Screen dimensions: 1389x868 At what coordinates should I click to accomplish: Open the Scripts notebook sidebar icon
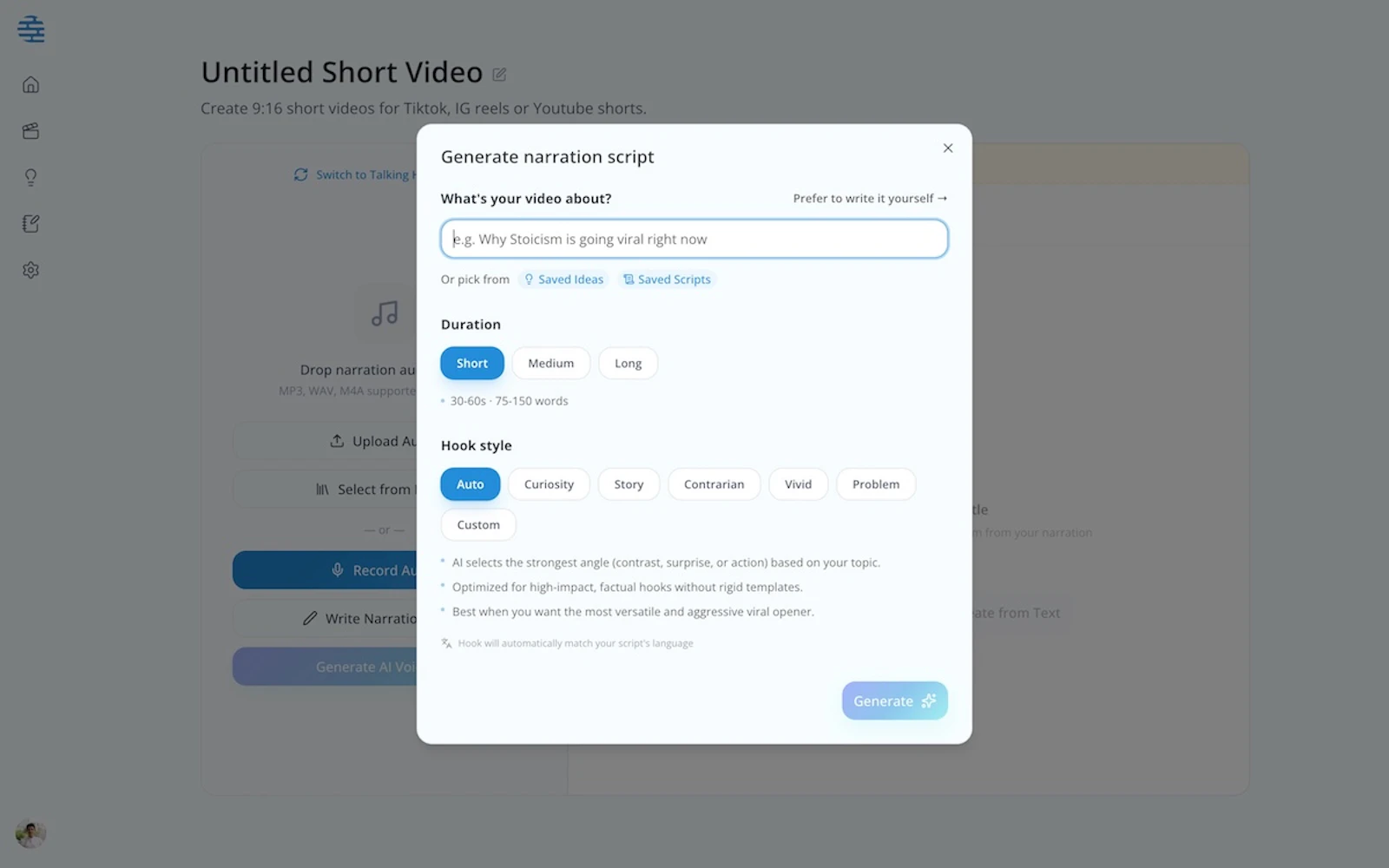tap(30, 224)
